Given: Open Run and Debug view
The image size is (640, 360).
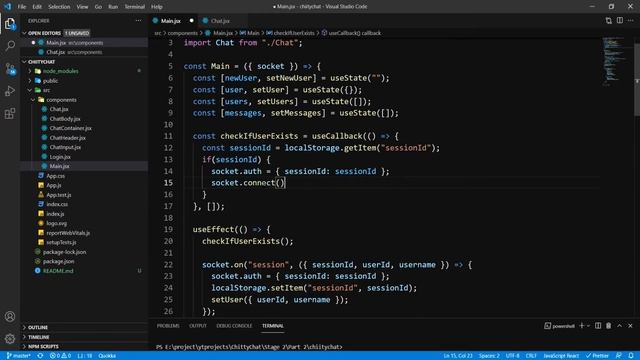Looking at the screenshot, I should pyautogui.click(x=10, y=91).
